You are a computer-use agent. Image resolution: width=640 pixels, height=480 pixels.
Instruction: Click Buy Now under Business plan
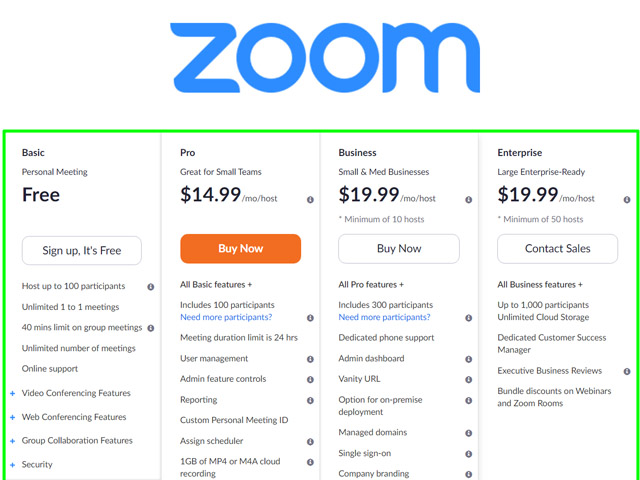pos(399,249)
